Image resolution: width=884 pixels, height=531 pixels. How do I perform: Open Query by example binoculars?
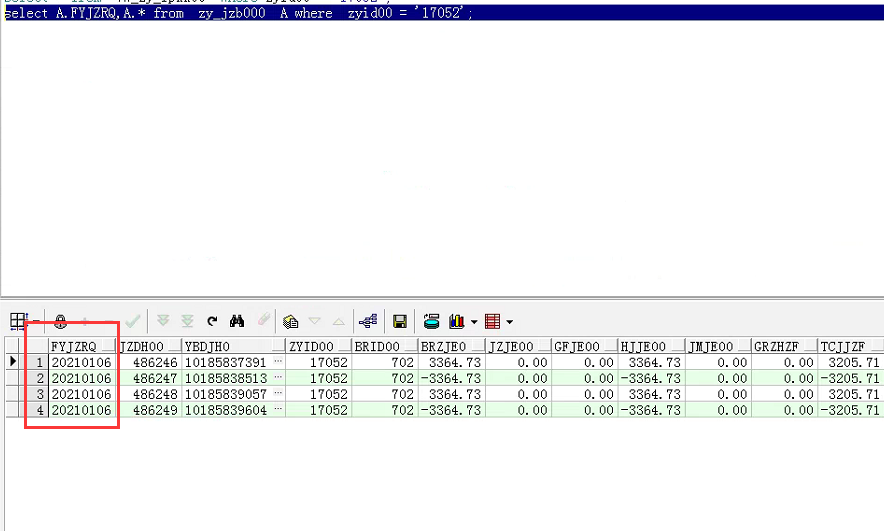click(237, 321)
